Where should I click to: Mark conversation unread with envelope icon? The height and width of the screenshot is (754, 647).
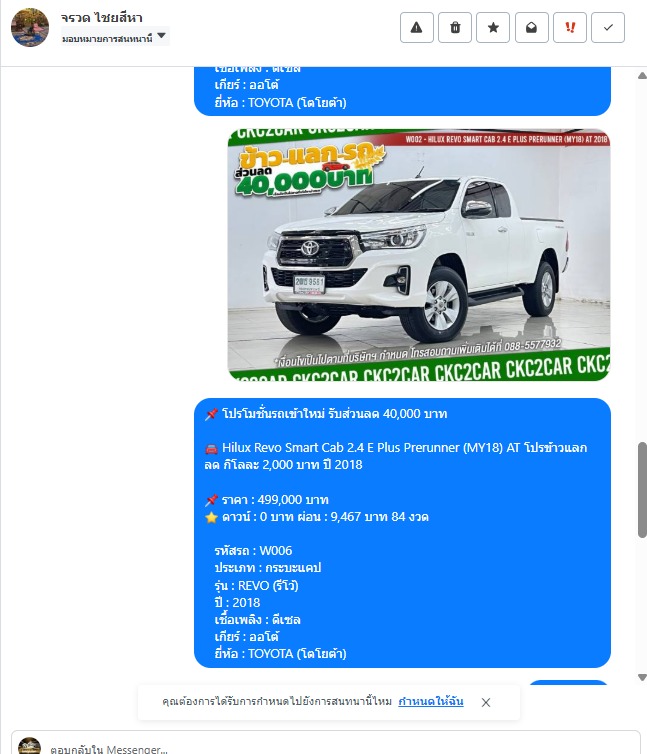pos(532,28)
